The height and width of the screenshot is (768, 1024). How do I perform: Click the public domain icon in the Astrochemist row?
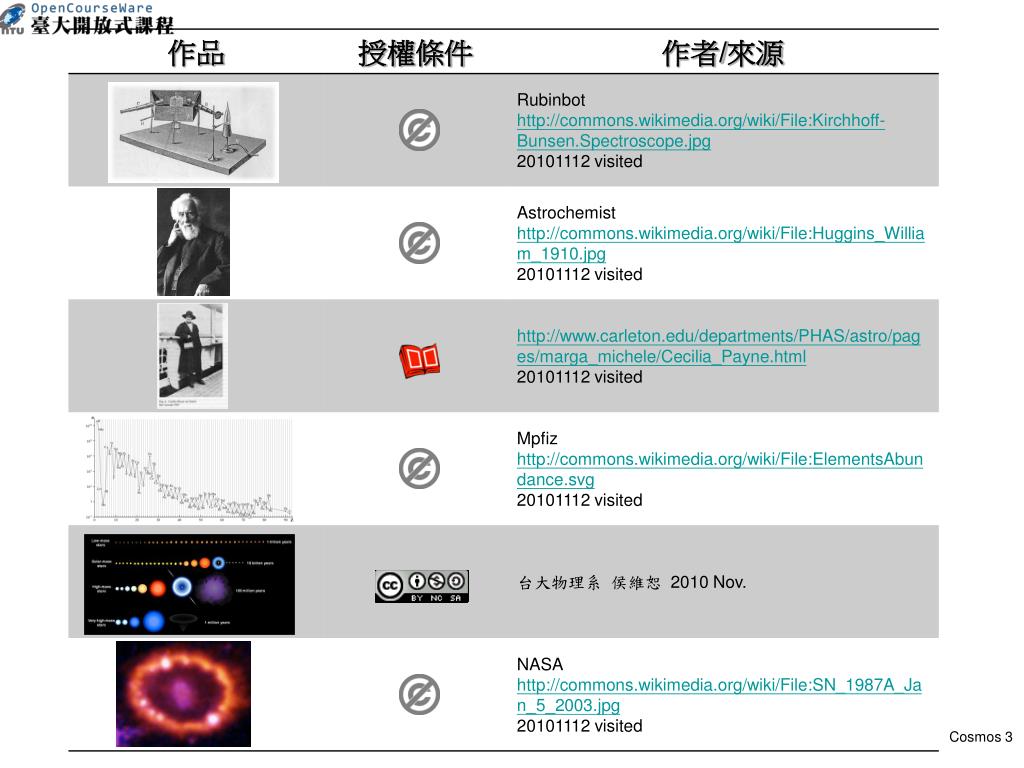(x=419, y=243)
